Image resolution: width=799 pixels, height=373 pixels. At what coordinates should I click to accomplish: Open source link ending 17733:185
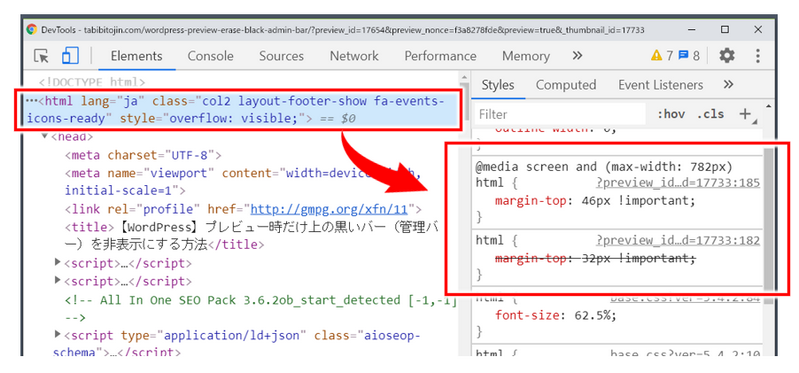678,183
